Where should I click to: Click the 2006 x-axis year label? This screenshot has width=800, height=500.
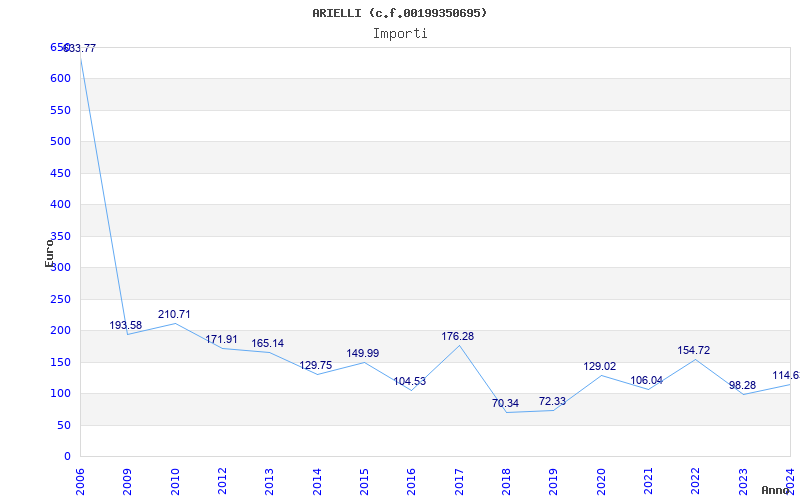80,482
